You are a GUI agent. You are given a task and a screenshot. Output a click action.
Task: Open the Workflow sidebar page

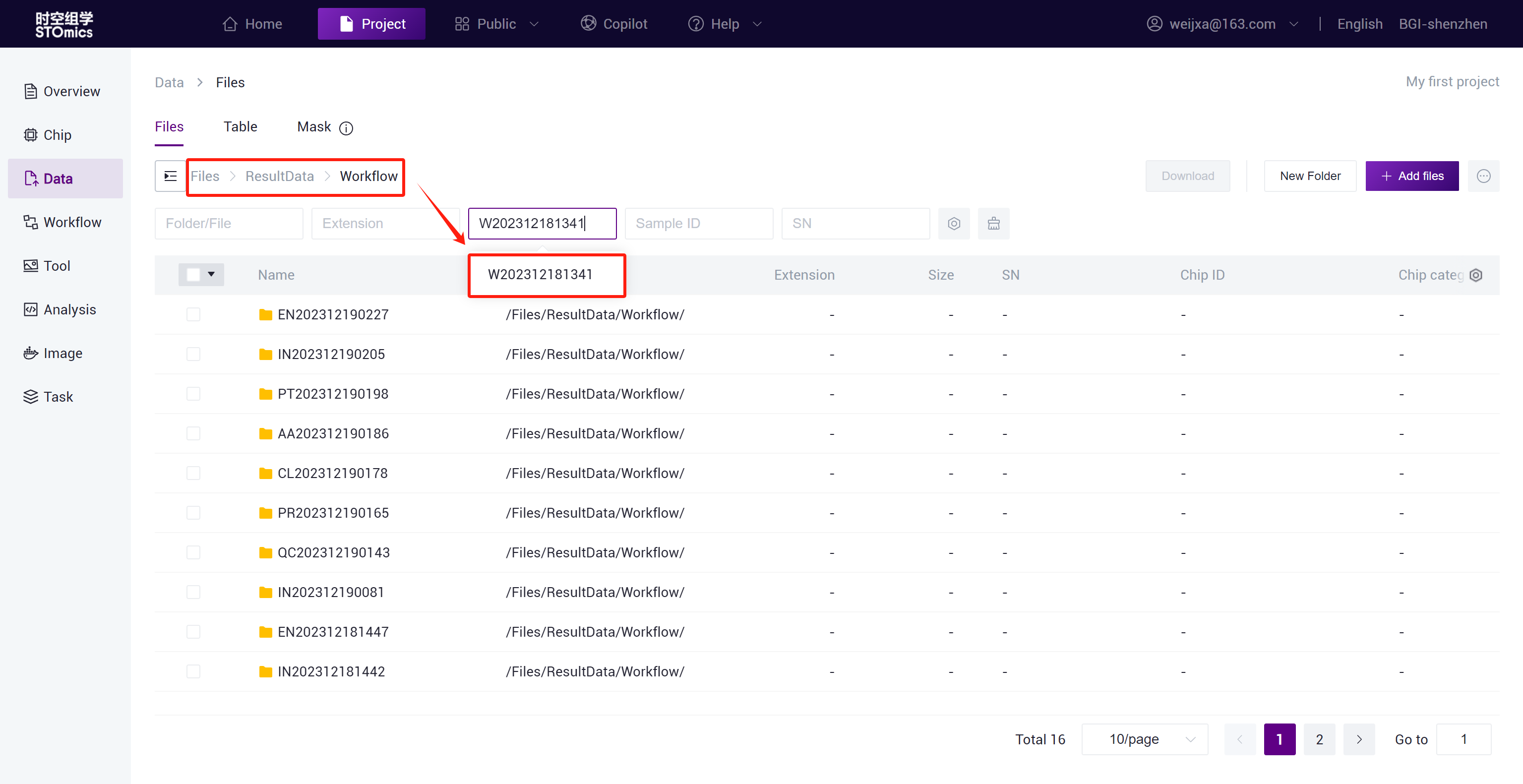pos(62,222)
